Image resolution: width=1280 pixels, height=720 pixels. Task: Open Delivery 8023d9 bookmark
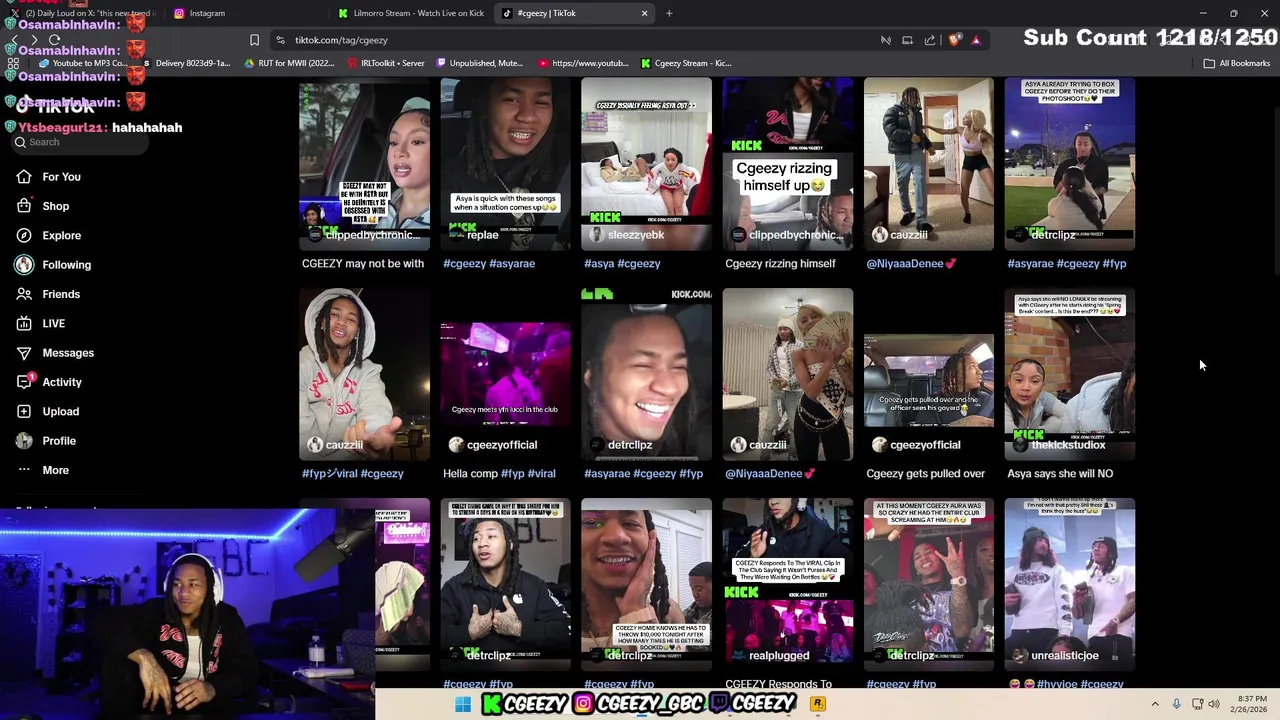(186, 63)
